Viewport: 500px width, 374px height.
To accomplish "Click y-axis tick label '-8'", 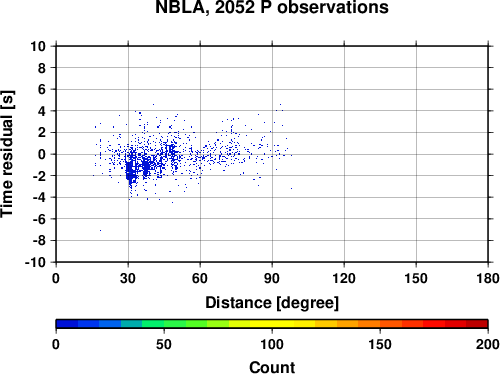I will [x=39, y=241].
